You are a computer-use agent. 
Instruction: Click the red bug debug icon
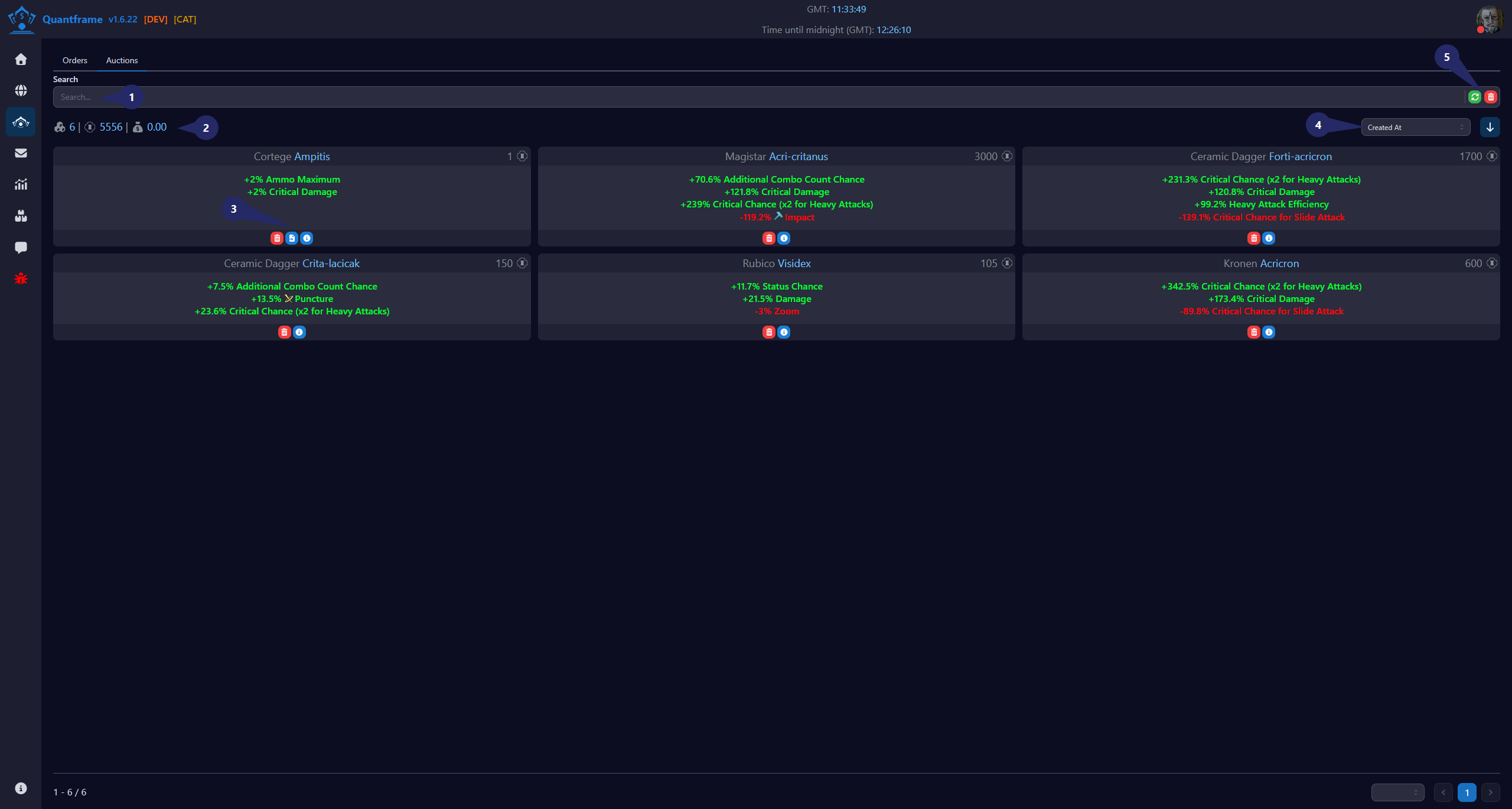coord(21,278)
